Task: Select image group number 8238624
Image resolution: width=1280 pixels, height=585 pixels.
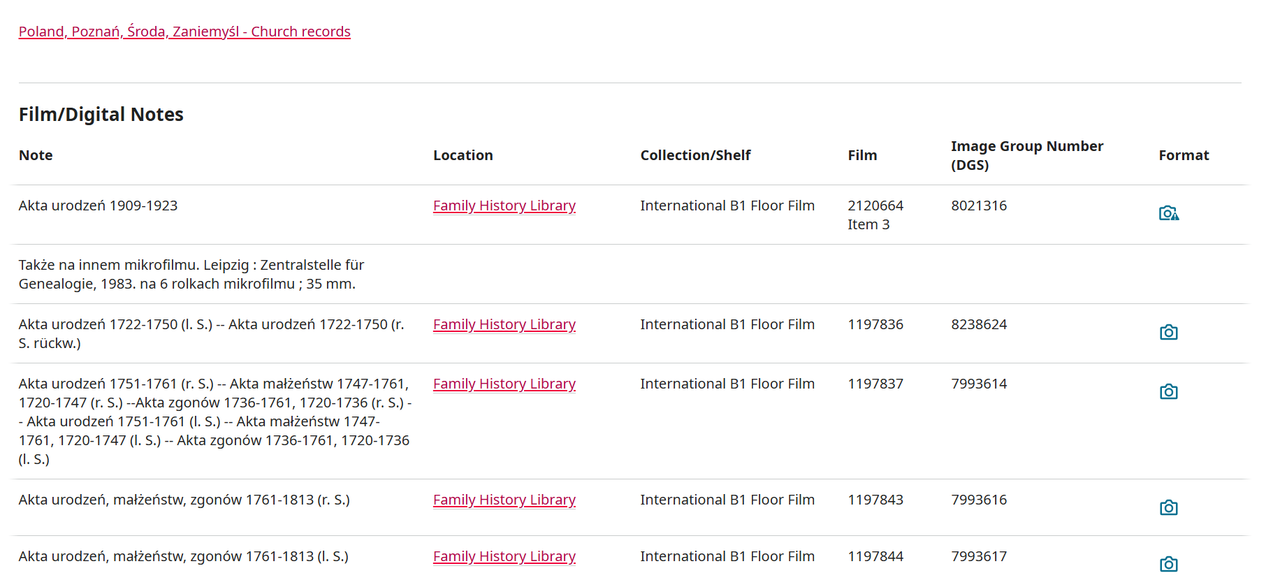Action: (979, 324)
